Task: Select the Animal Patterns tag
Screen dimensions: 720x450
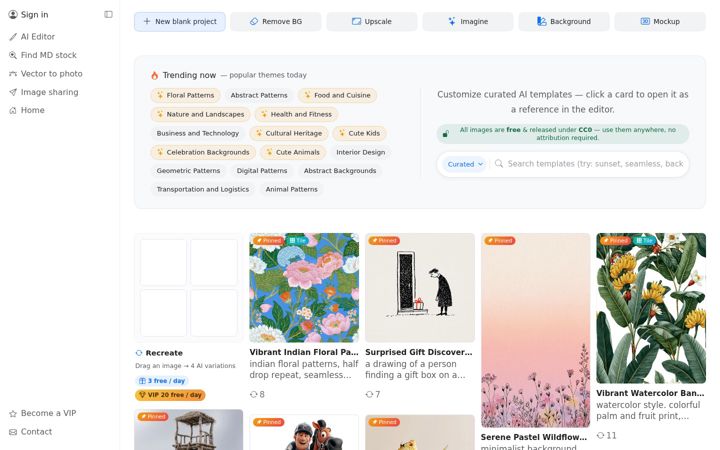Action: click(292, 190)
